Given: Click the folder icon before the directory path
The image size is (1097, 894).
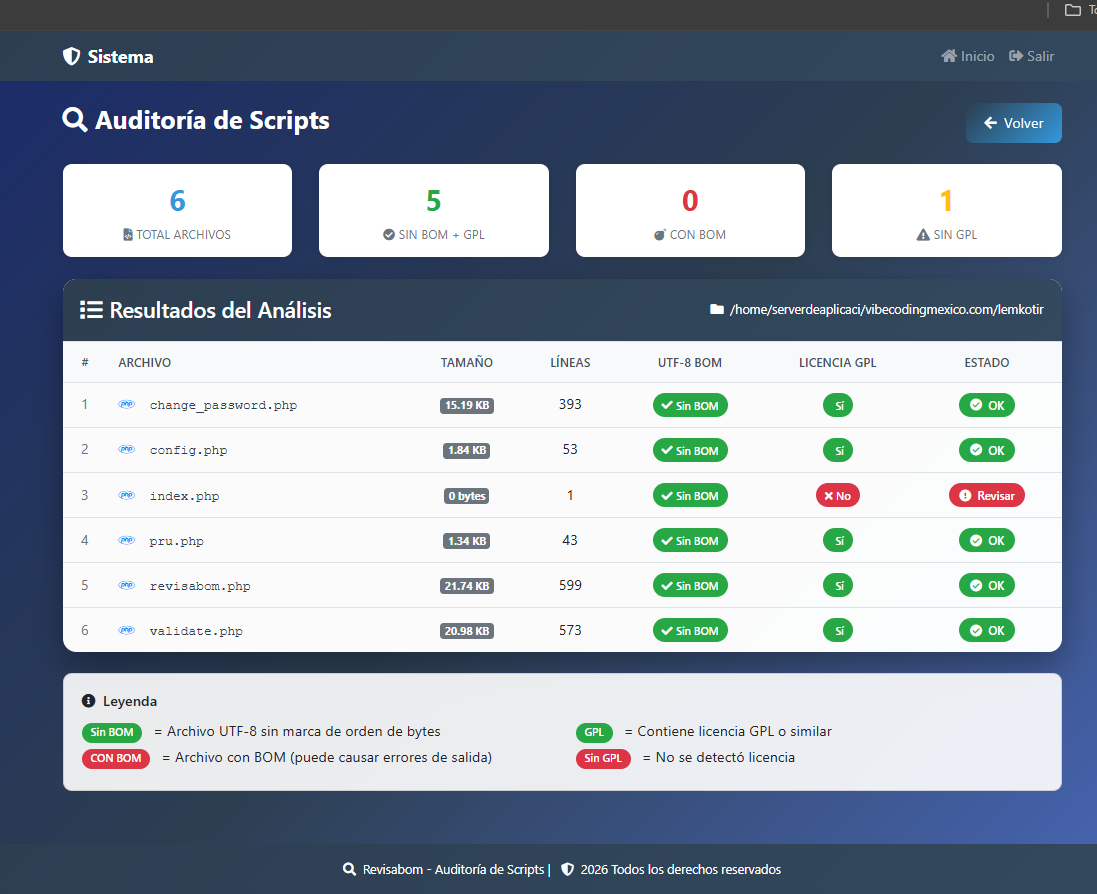Looking at the screenshot, I should pos(716,310).
